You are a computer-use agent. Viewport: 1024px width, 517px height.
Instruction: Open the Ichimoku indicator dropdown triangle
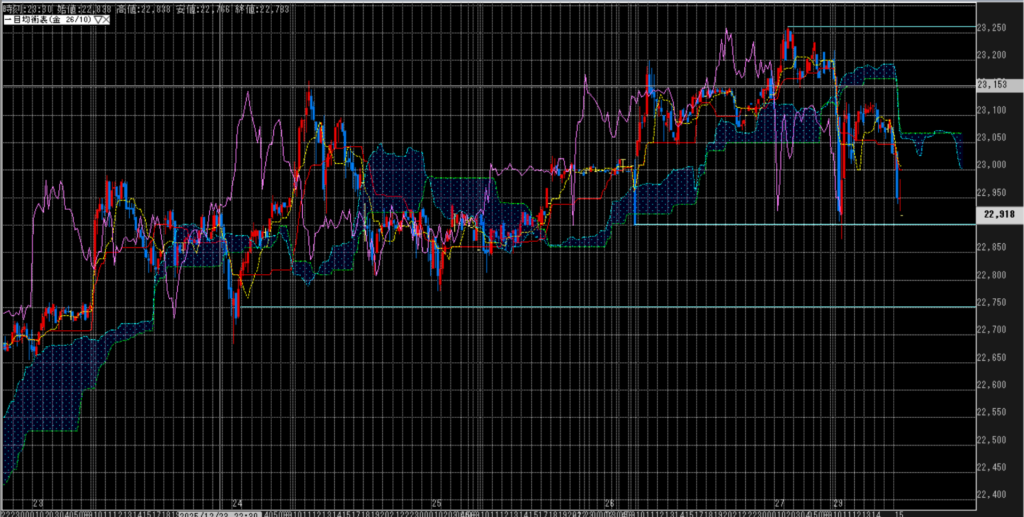pos(97,19)
